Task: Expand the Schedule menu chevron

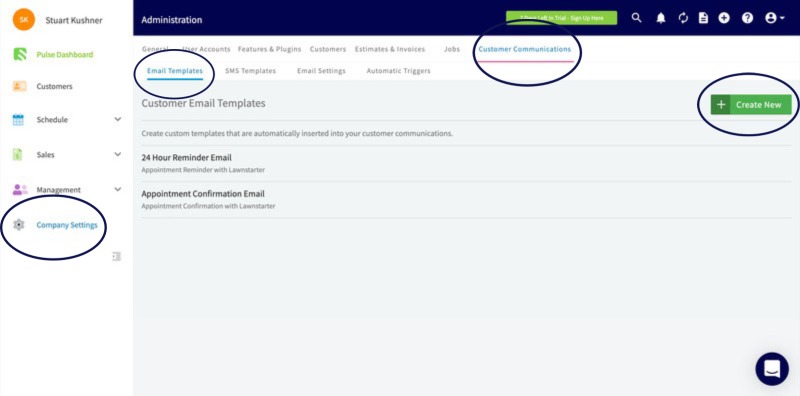Action: coord(118,119)
